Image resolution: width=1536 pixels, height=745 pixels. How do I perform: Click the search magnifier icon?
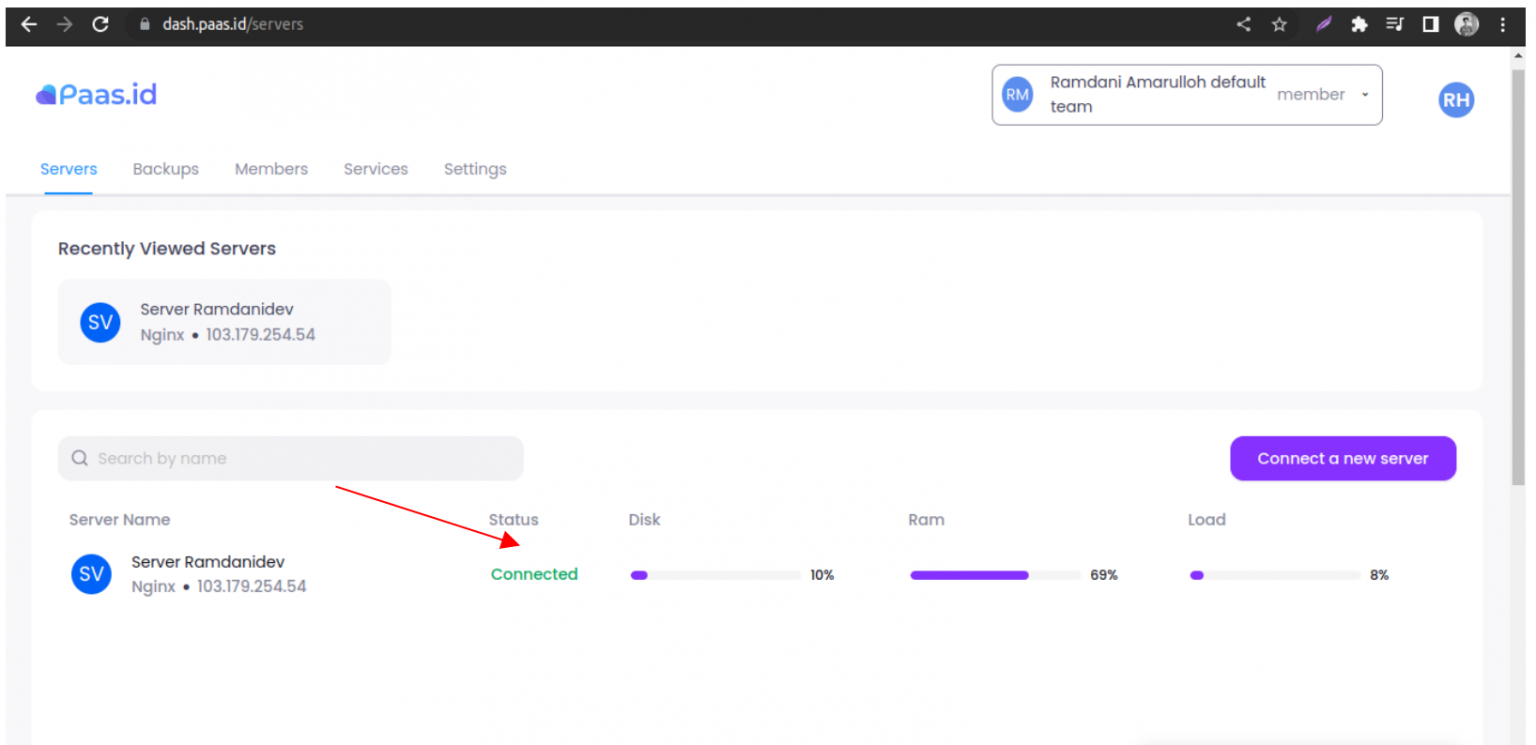(79, 458)
